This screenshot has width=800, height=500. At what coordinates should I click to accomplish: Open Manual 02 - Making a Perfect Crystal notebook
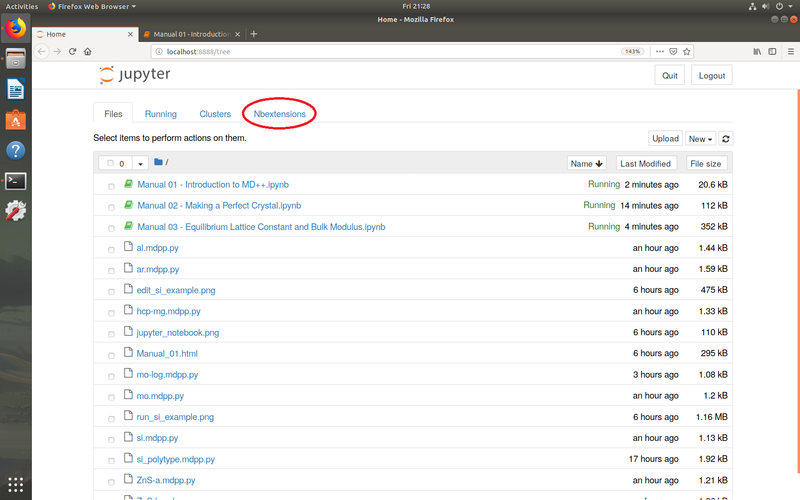pyautogui.click(x=219, y=206)
